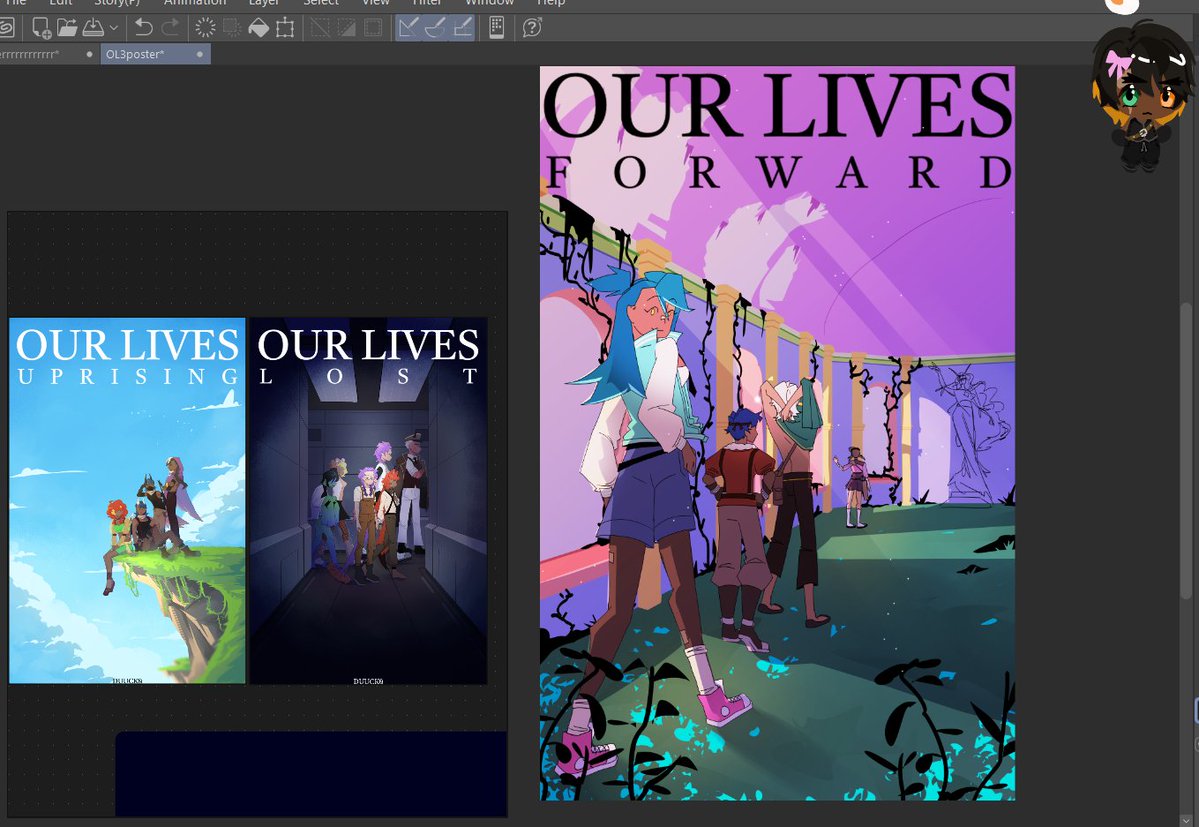The width and height of the screenshot is (1199, 827).
Task: Open the Animation menu
Action: coord(194,2)
